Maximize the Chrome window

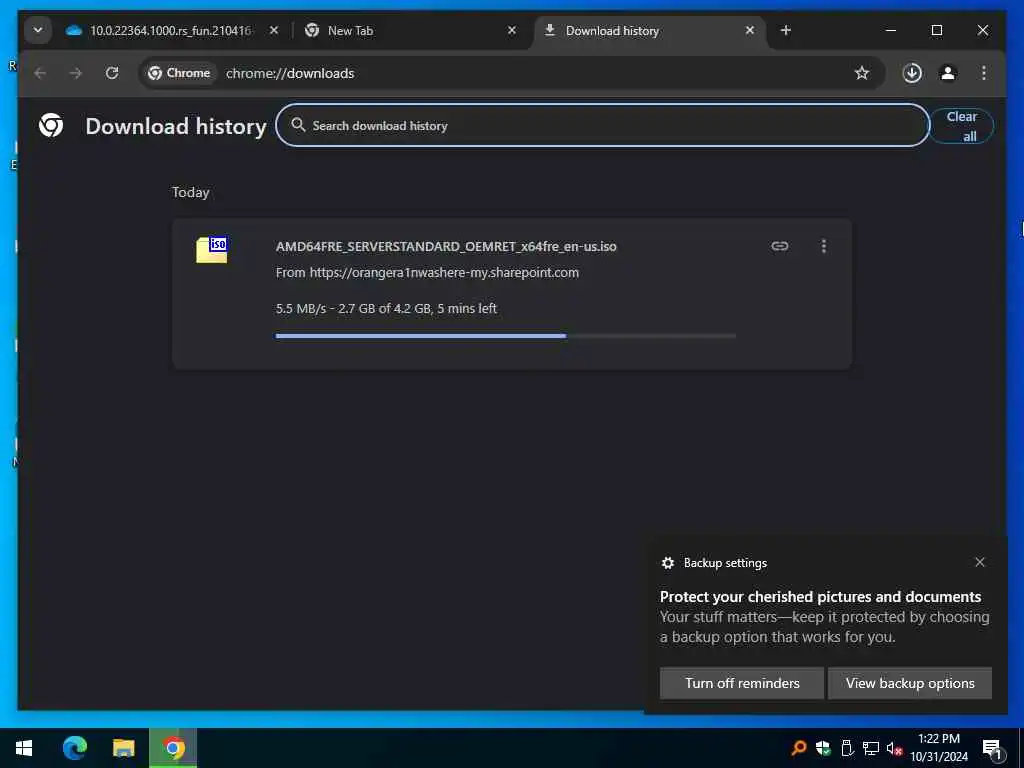[936, 30]
